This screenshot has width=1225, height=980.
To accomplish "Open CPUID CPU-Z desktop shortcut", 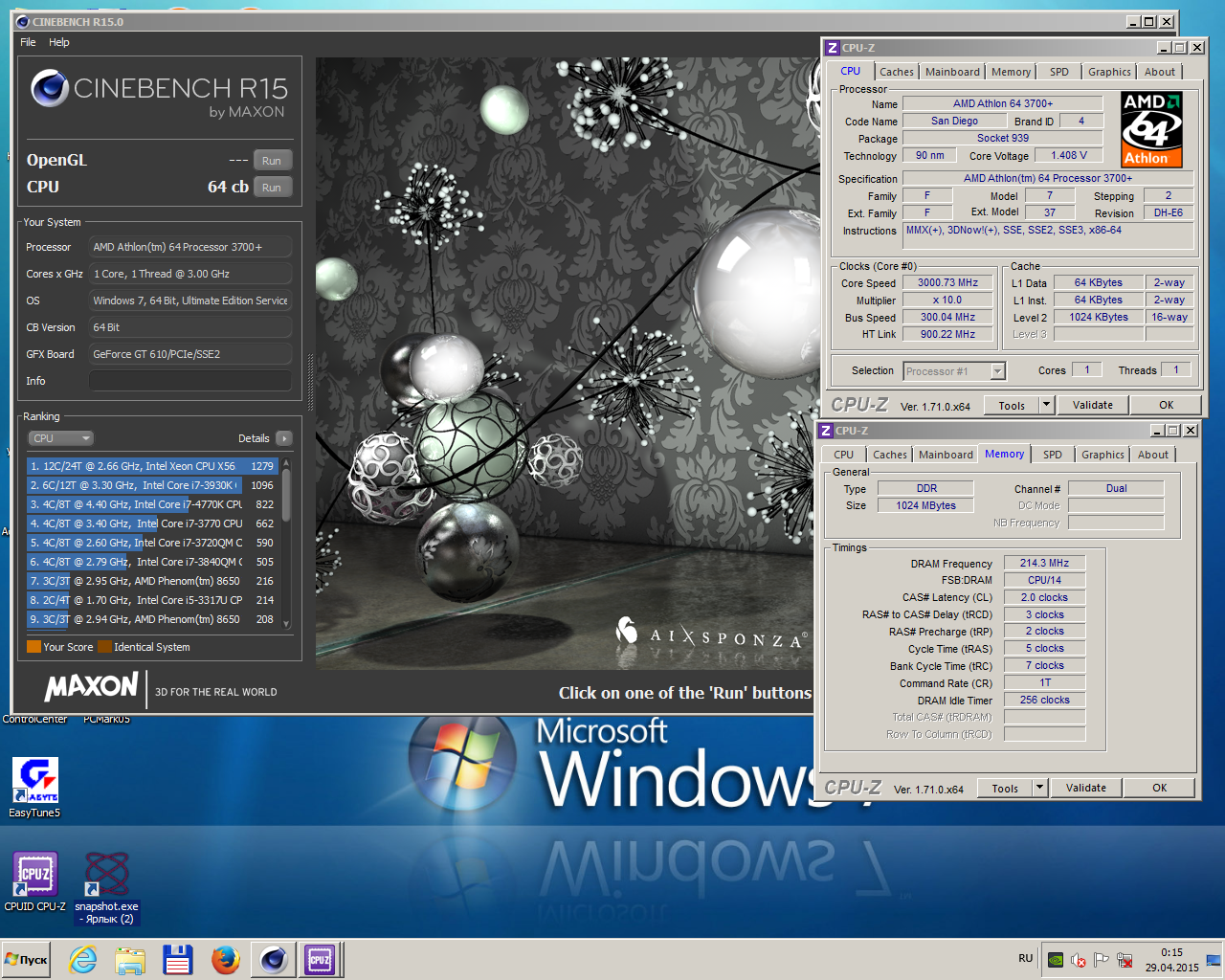I will [34, 881].
